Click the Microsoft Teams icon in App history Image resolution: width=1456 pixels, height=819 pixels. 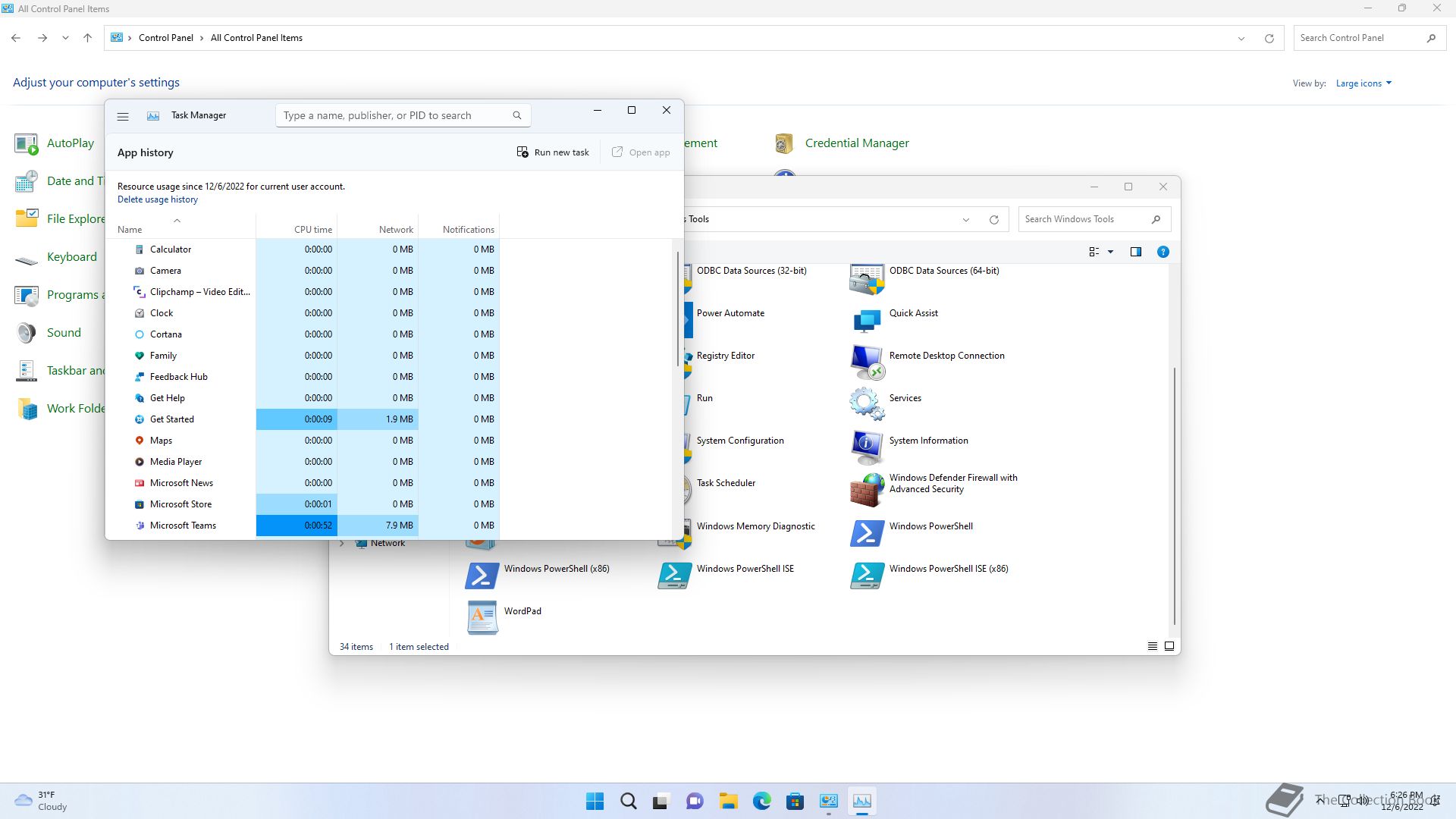[140, 526]
